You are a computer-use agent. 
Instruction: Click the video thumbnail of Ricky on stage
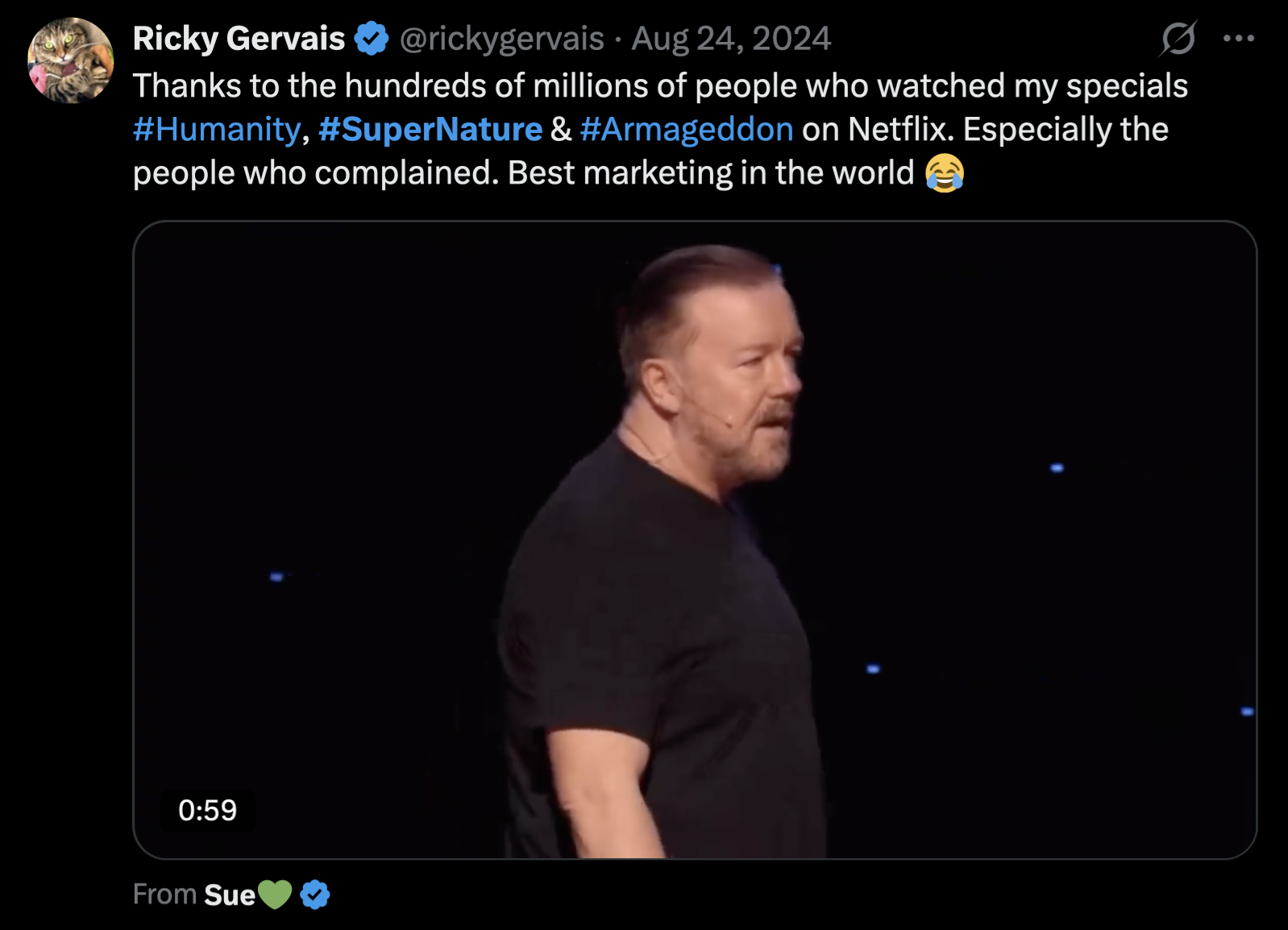[x=696, y=540]
